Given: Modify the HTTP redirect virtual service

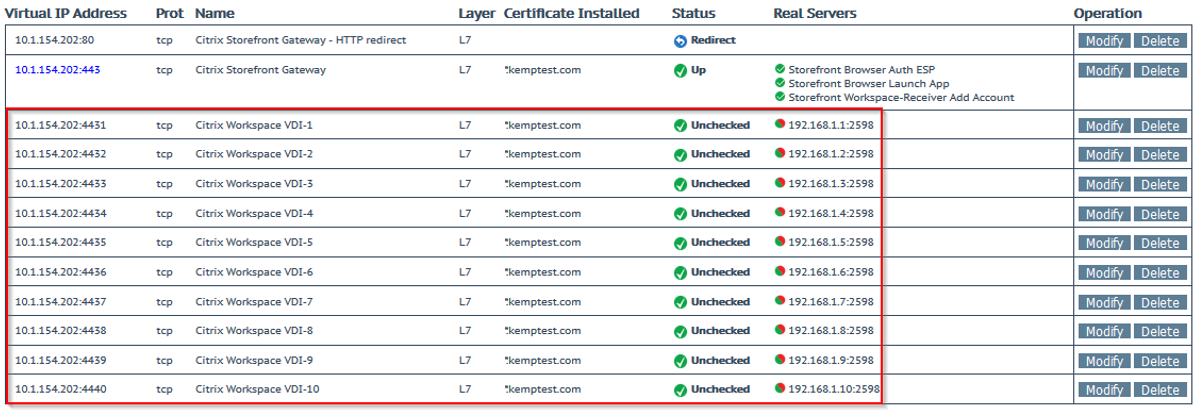Looking at the screenshot, I should click(1104, 41).
